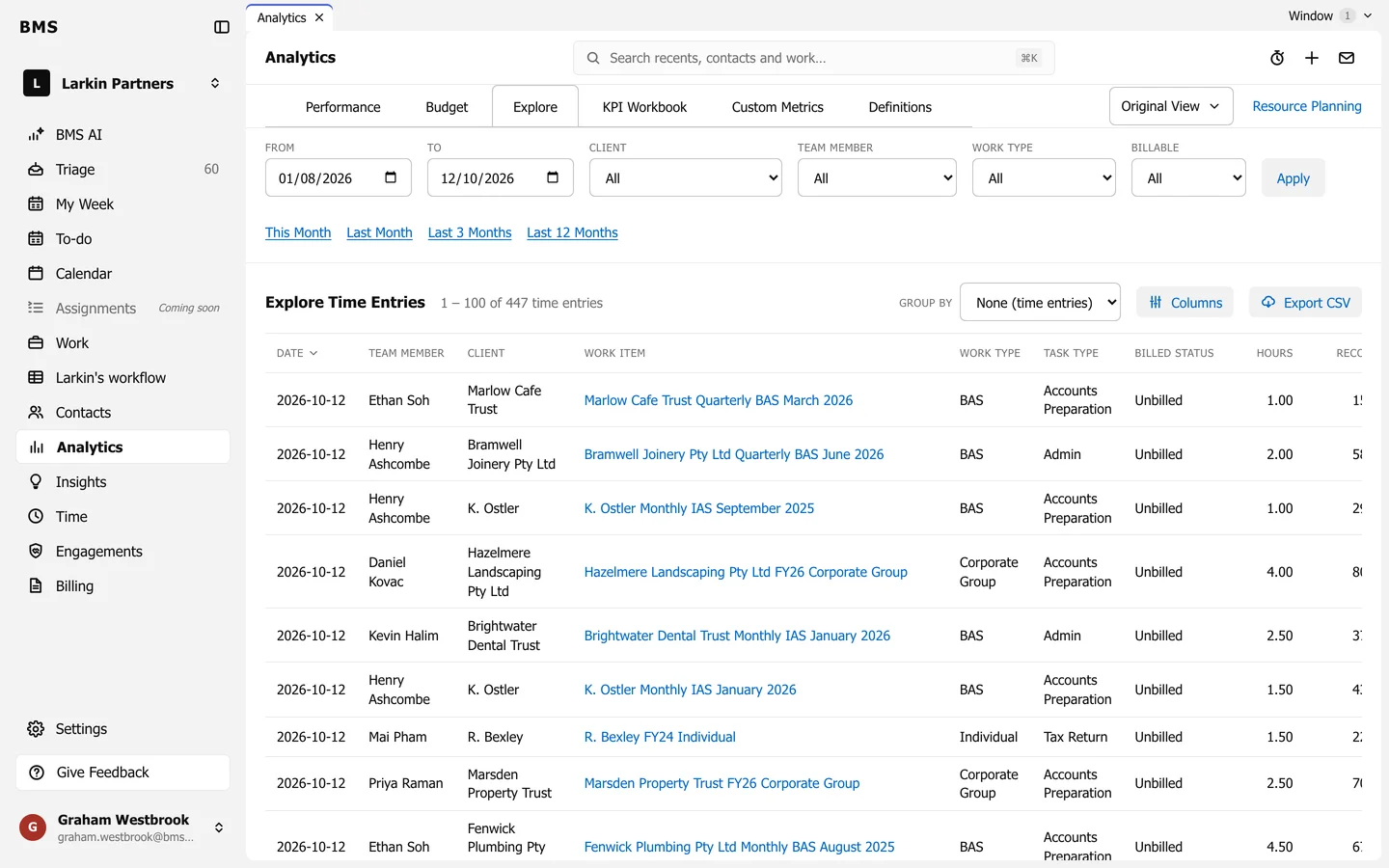
Task: Open Calendar in sidebar
Action: coord(123,274)
